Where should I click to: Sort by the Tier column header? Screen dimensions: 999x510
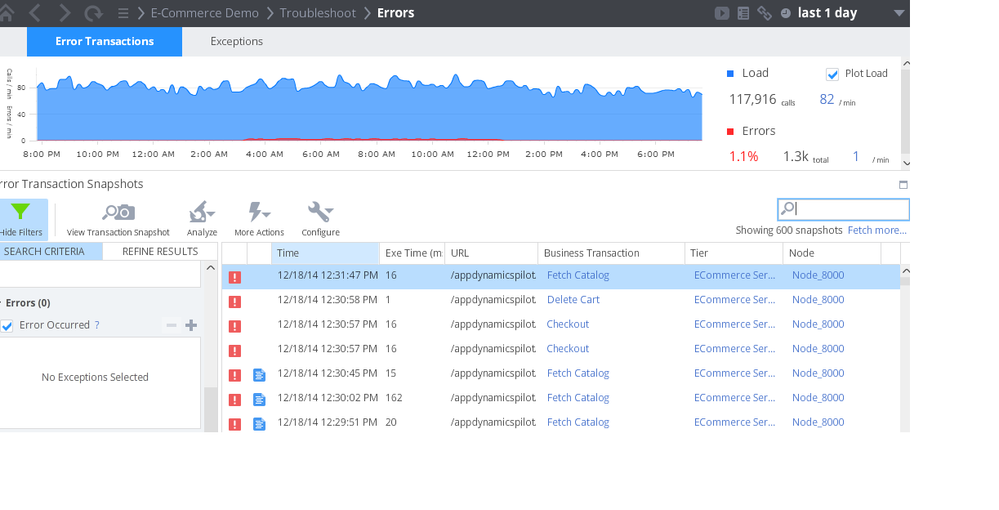tap(733, 253)
